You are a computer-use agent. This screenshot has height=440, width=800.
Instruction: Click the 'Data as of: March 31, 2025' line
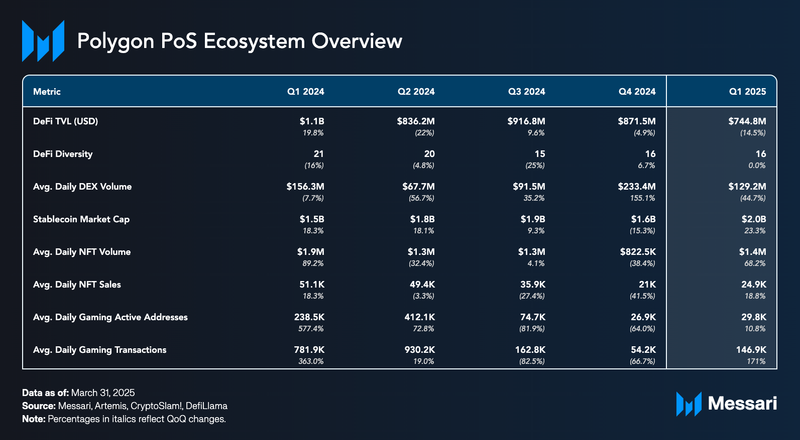[x=78, y=393]
